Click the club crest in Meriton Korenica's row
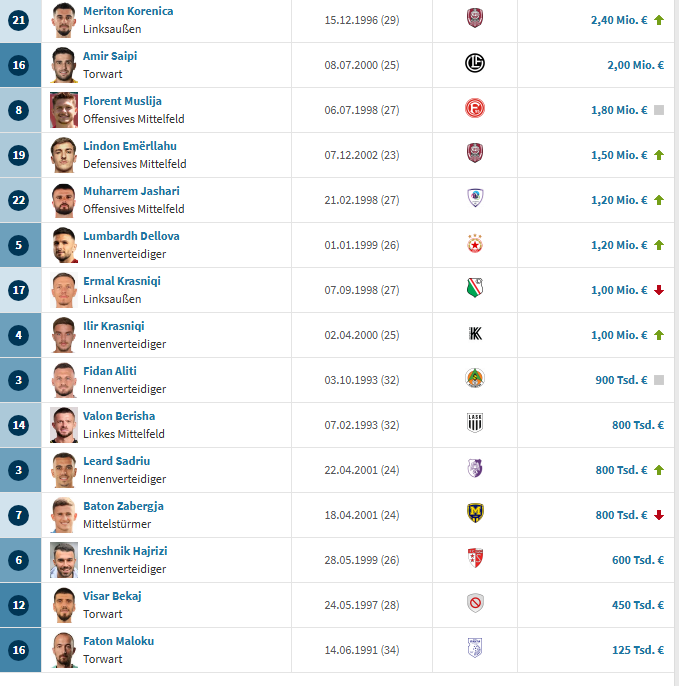 pyautogui.click(x=474, y=18)
